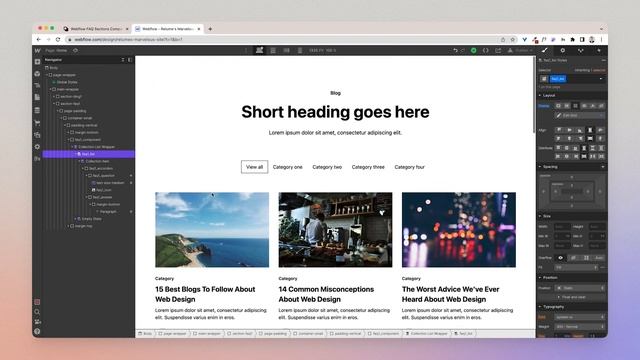This screenshot has width=640, height=360.
Task: Click the undo arrow in top bar
Action: click(x=455, y=50)
